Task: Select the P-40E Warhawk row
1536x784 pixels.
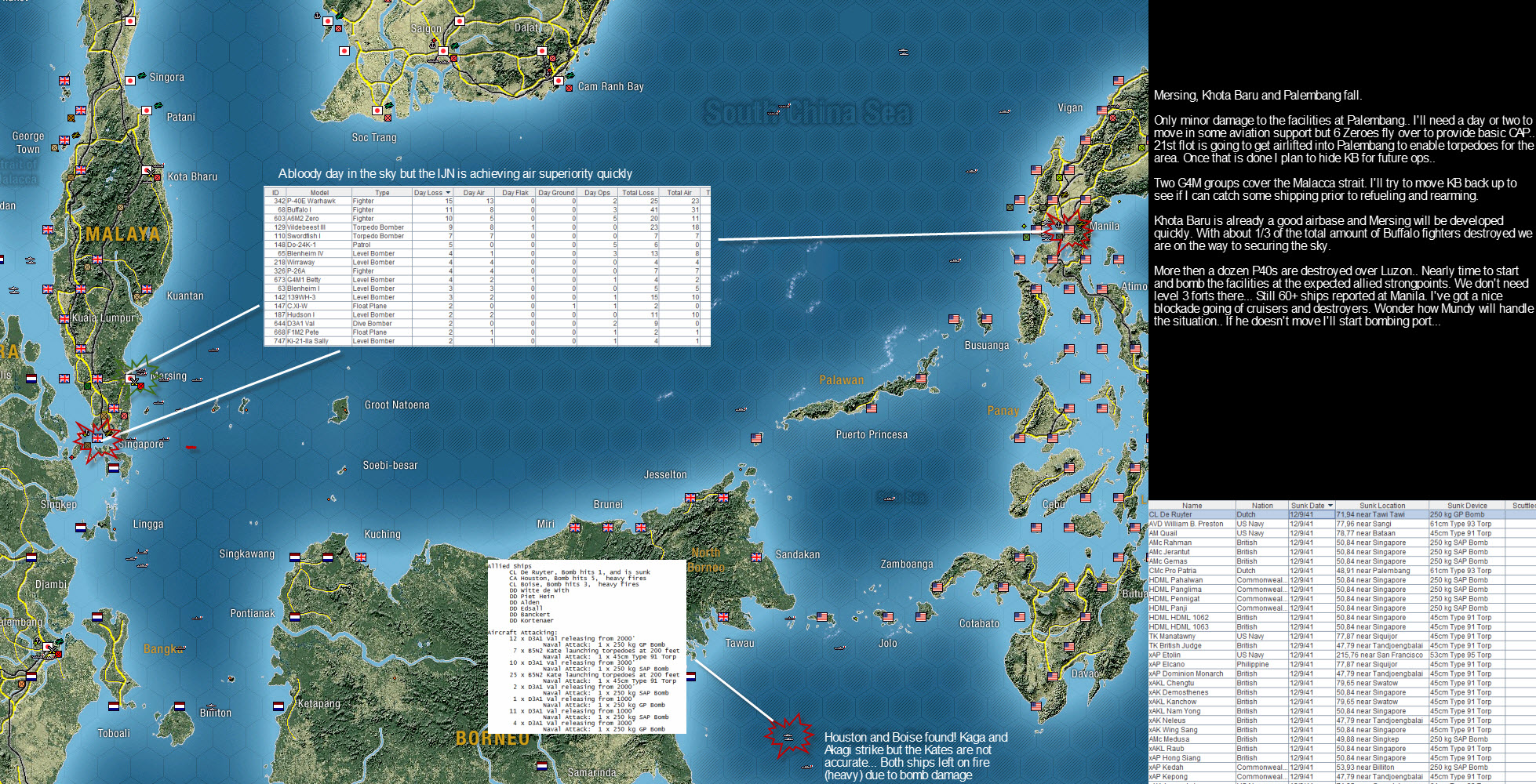Action: point(487,201)
